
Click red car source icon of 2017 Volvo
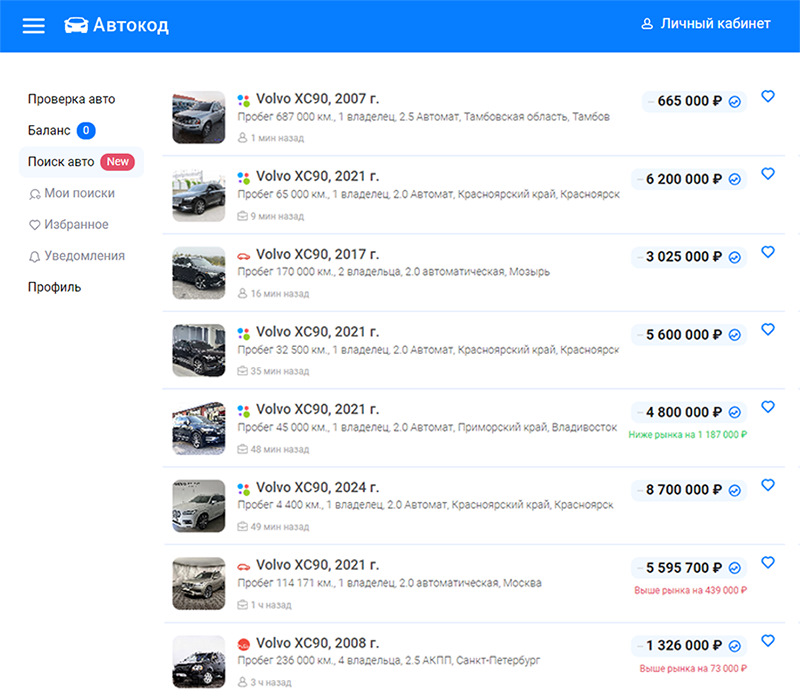coord(244,256)
